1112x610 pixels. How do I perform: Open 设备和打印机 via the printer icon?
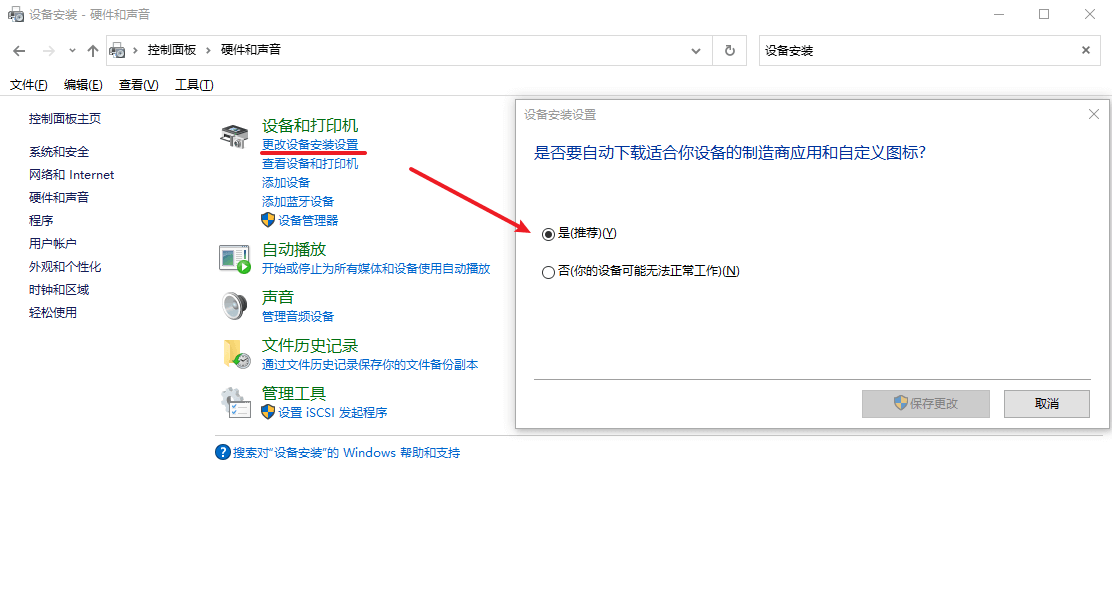[234, 135]
